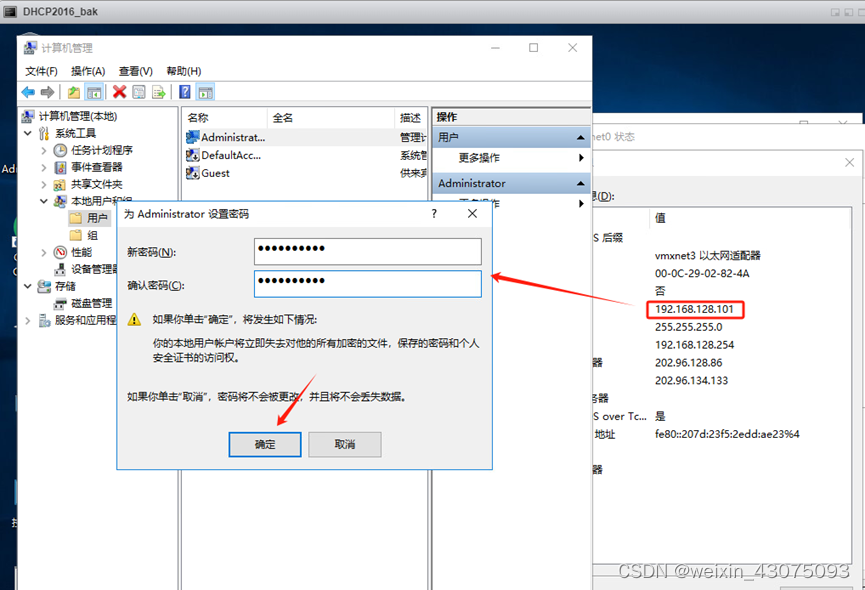Screen dimensions: 865x590
Task: Open the 操作(A) menu
Action: (88, 71)
